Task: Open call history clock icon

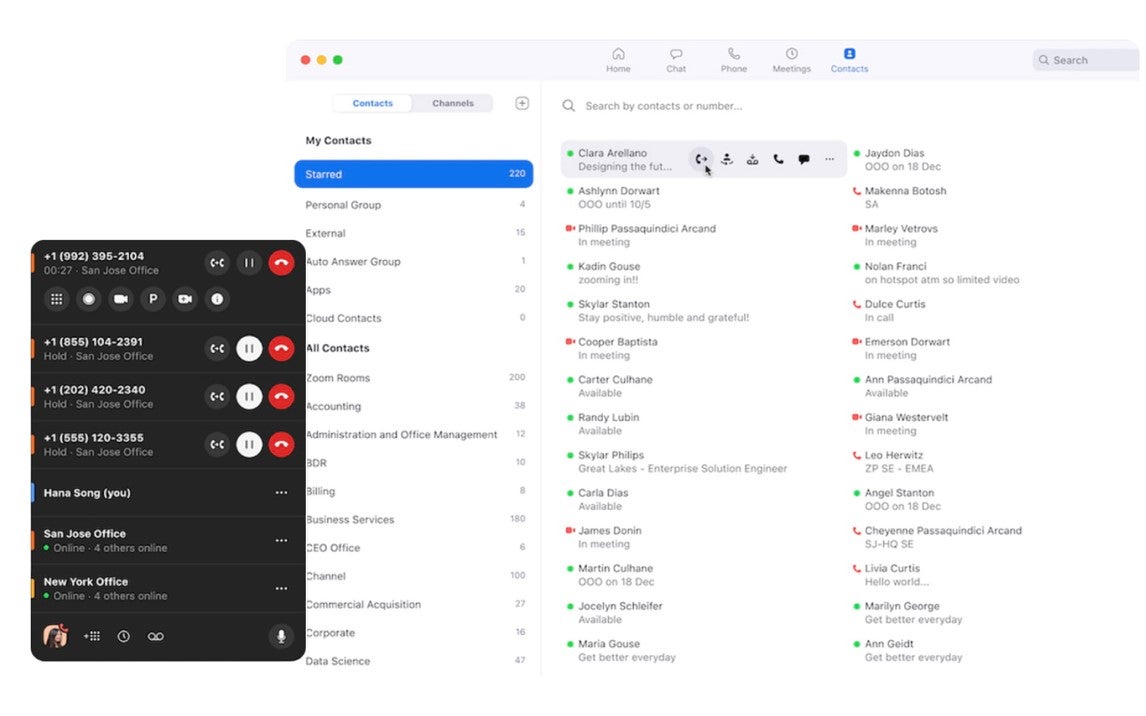Action: point(124,636)
